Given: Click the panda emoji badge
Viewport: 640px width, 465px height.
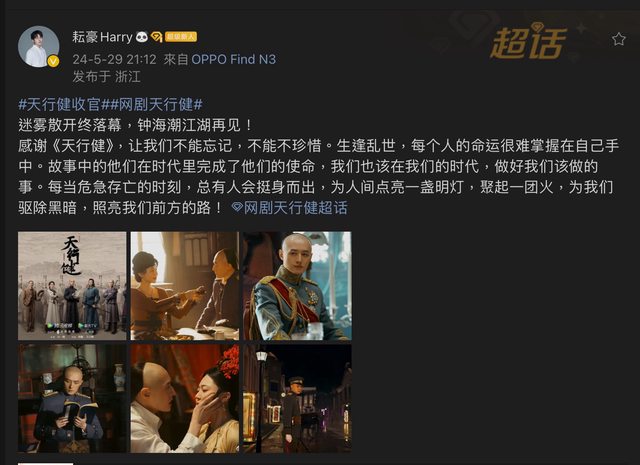Looking at the screenshot, I should [x=142, y=37].
